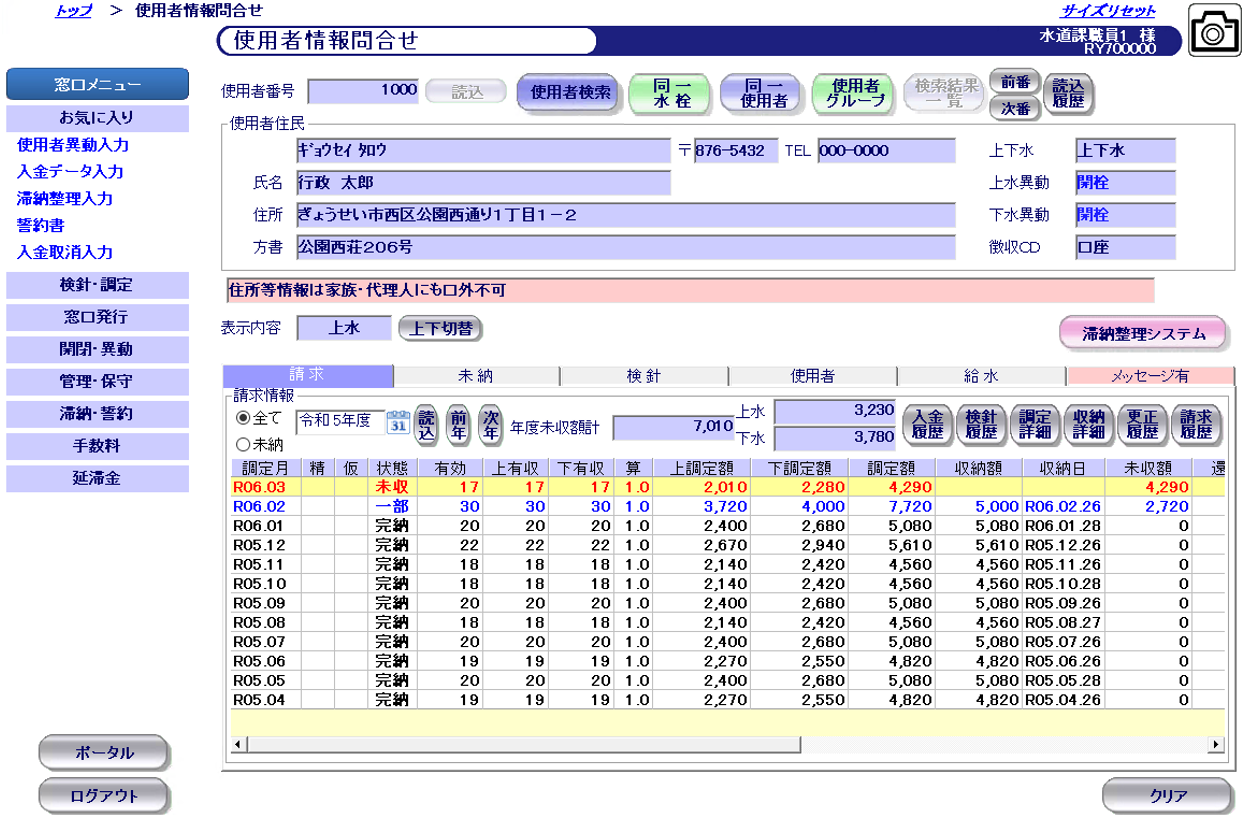Click the ログアウト button
1247x816 pixels.
click(x=103, y=796)
